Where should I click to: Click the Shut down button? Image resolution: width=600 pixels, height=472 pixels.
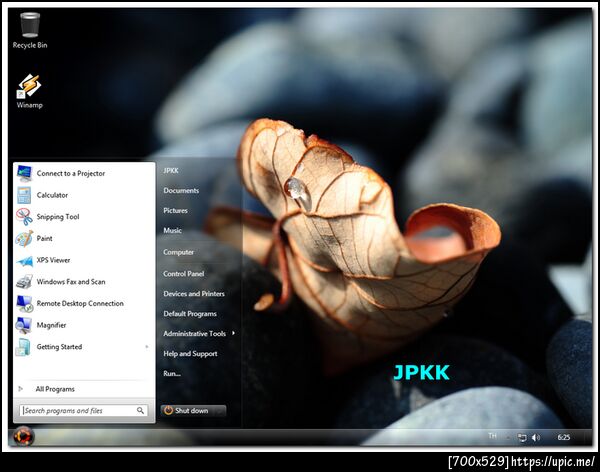click(188, 411)
